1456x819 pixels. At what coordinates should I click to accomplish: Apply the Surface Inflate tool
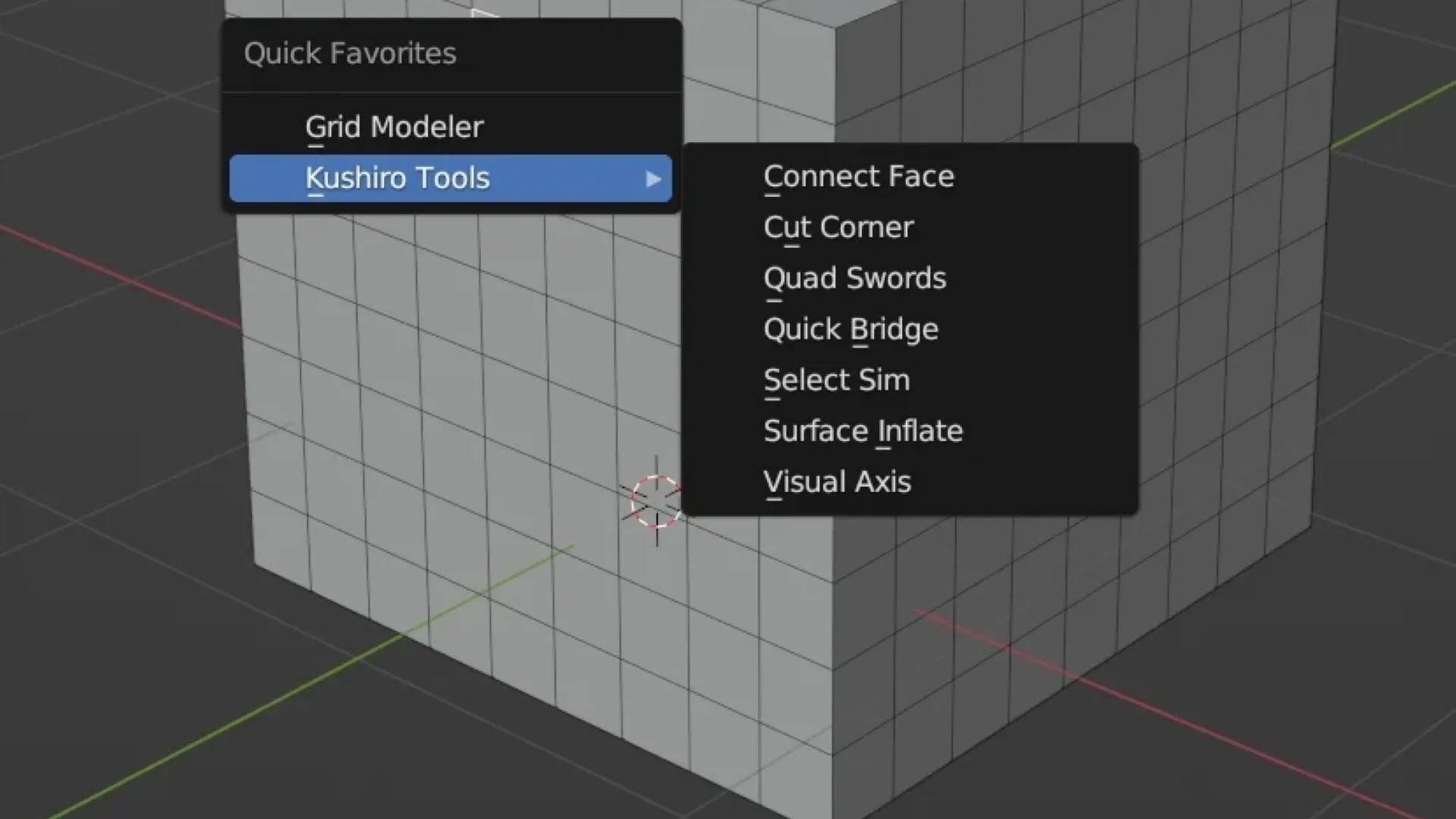tap(910, 431)
